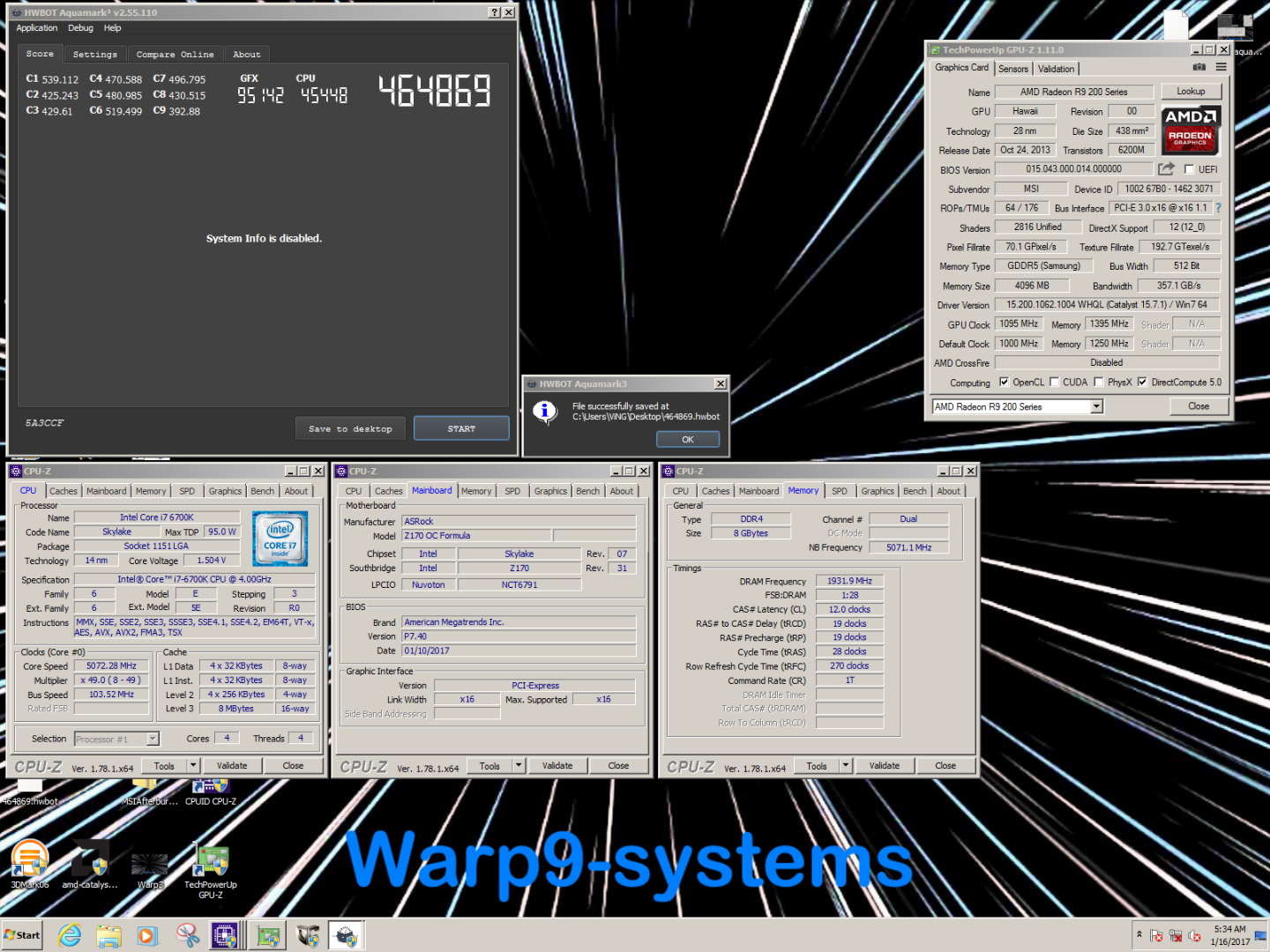This screenshot has height=952, width=1270.
Task: Show hidden system tray icons arrow
Action: pos(1139,934)
